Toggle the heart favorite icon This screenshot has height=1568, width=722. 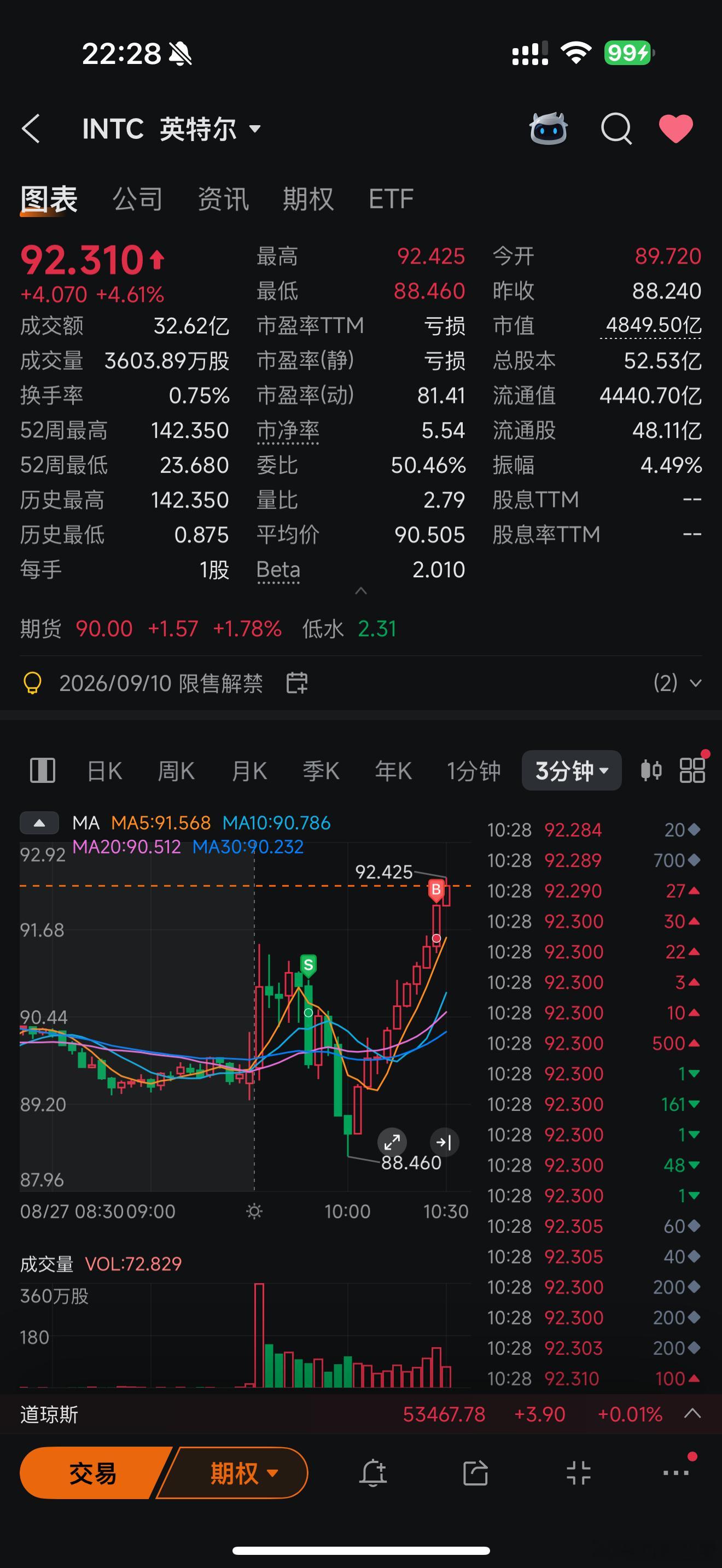676,128
